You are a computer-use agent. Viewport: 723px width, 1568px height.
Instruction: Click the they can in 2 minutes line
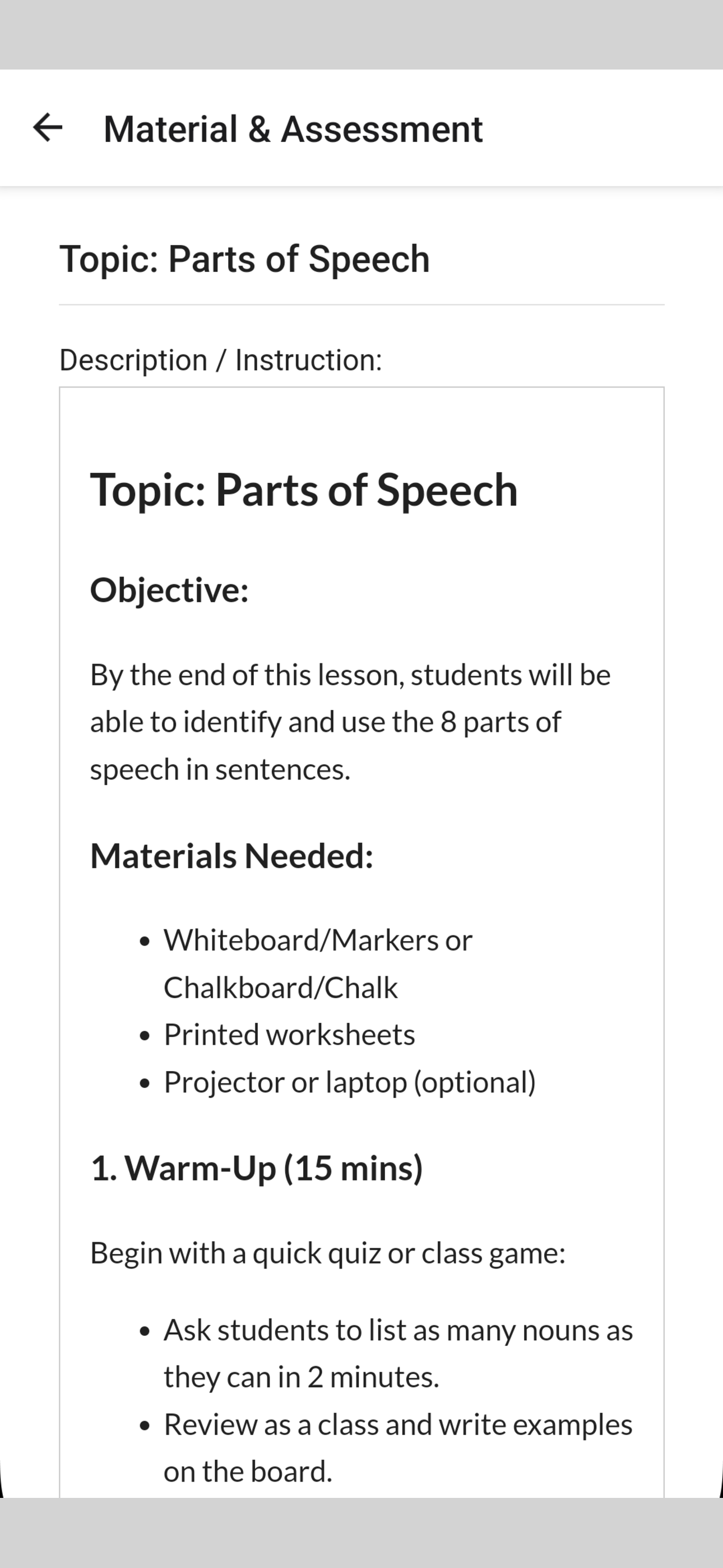click(302, 1377)
